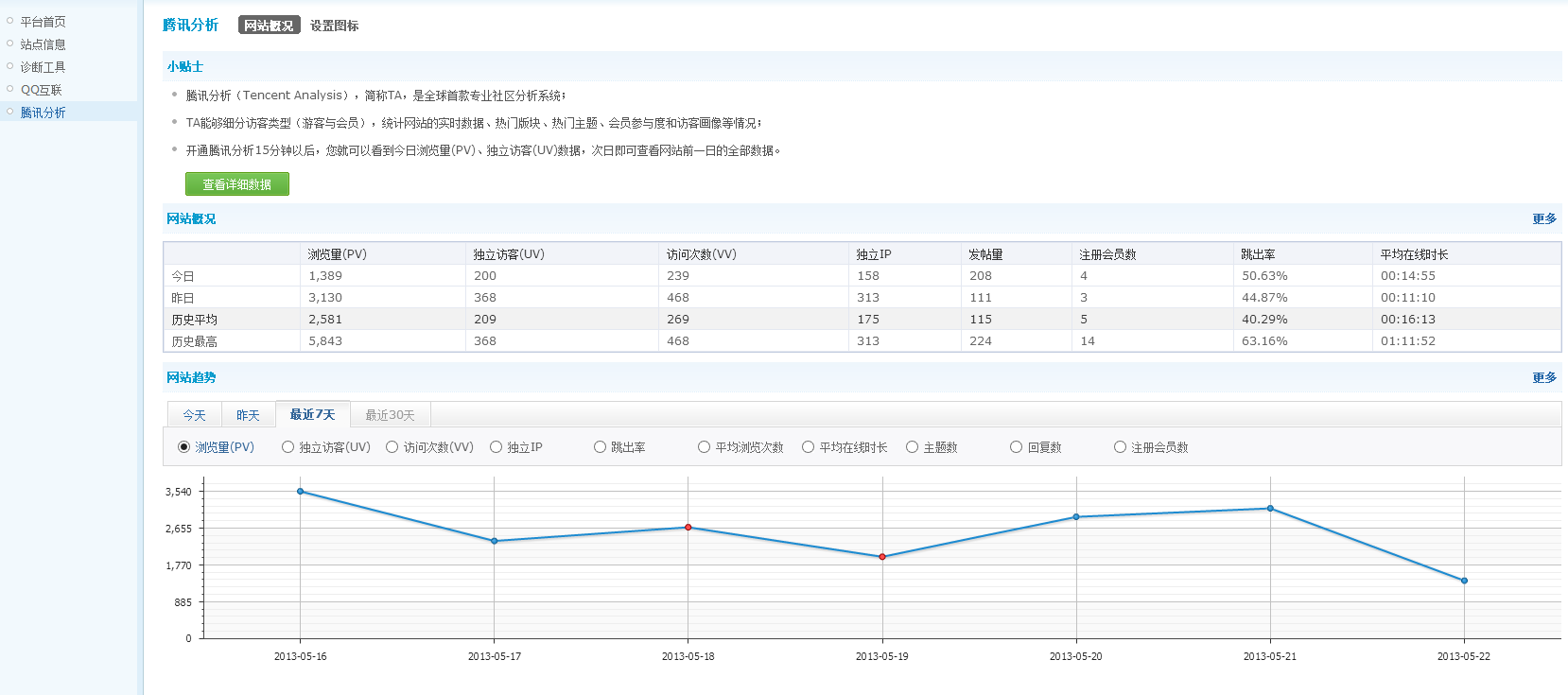Click the 历史最高 row label

point(194,341)
